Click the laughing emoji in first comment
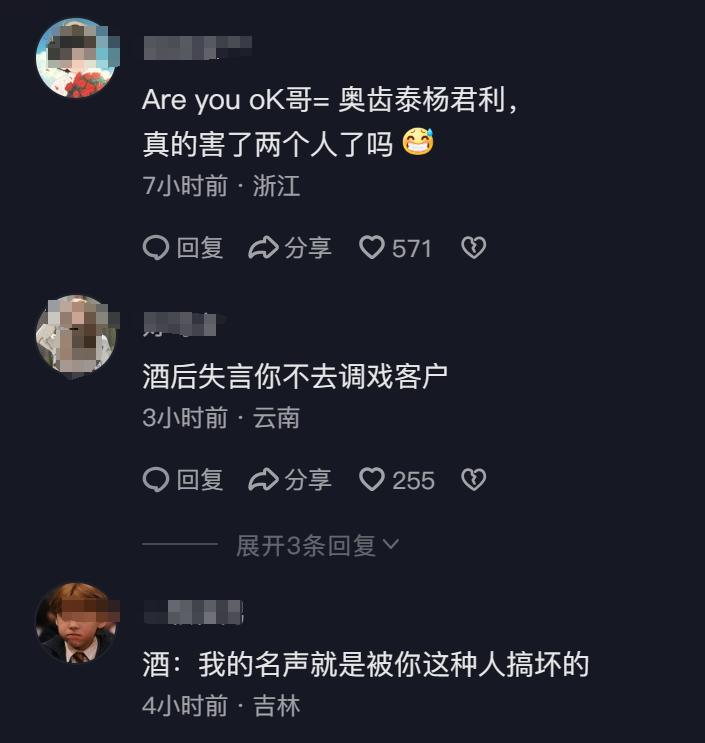The image size is (705, 743). pos(418,143)
